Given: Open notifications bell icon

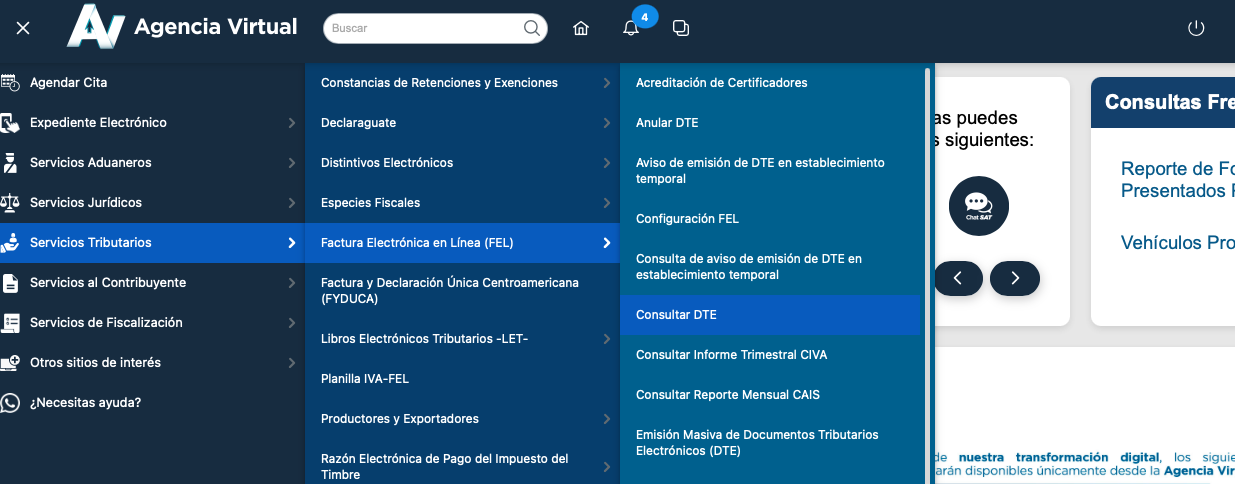Looking at the screenshot, I should tap(631, 29).
